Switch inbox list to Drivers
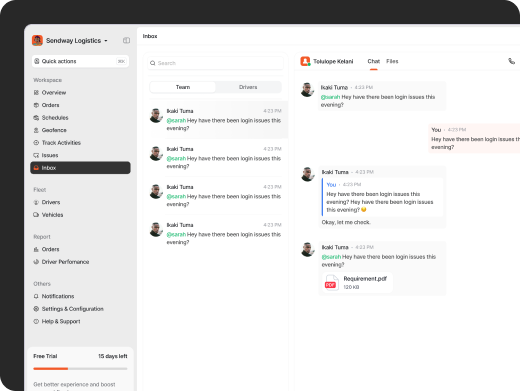Screen dimensions: 520x391 point(248,87)
